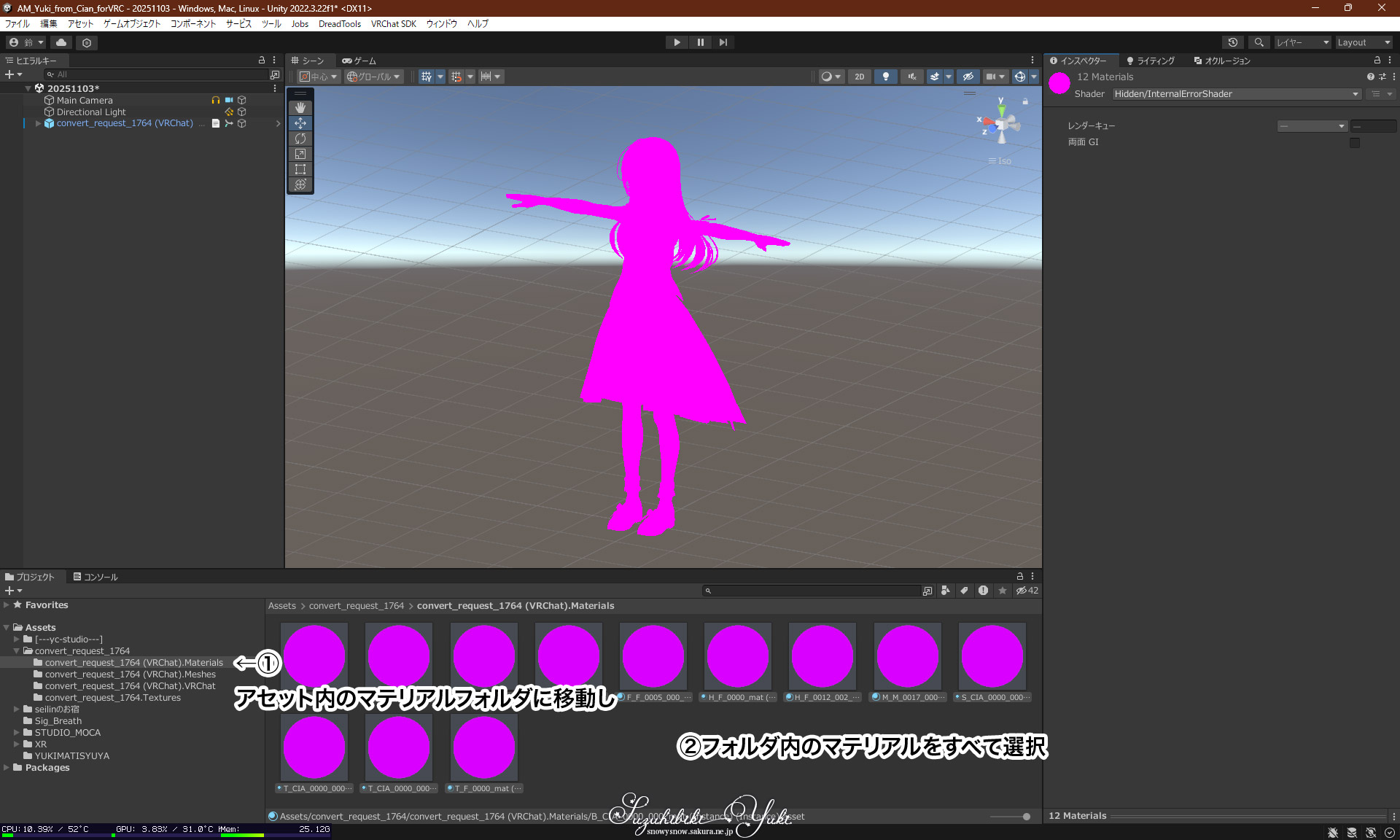Select the Hand view tool
This screenshot has width=1400, height=840.
point(300,108)
